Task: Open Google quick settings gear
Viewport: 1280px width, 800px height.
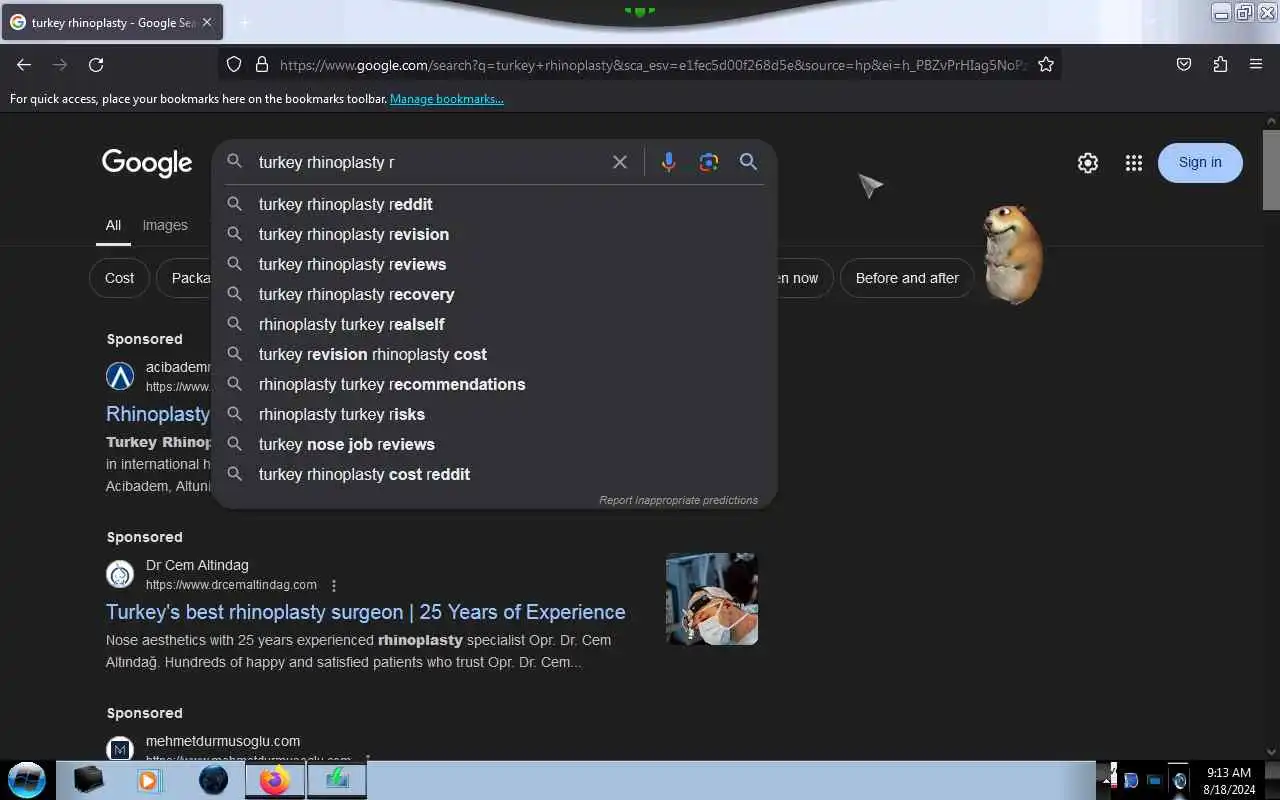Action: coord(1088,163)
